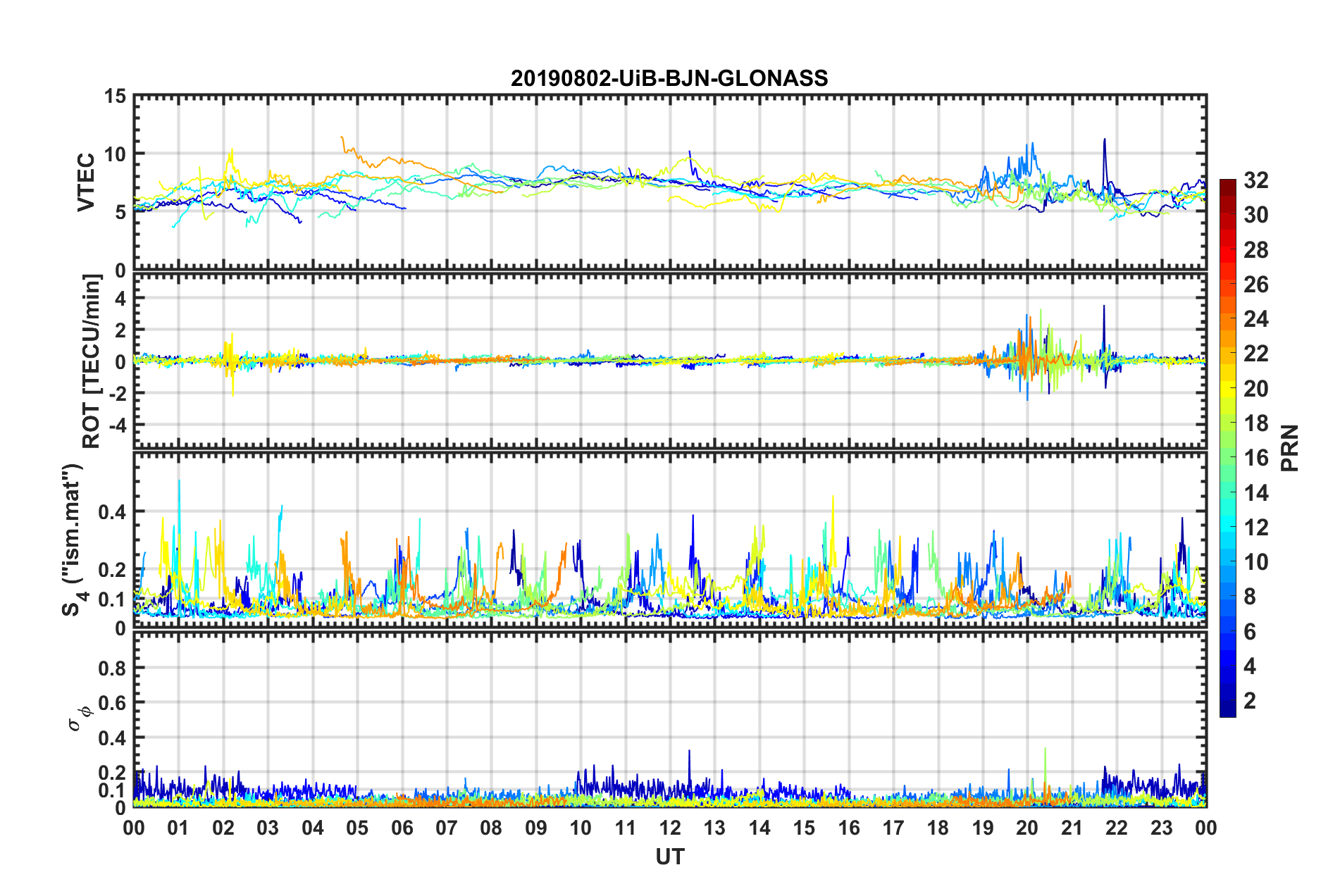Click the colorbar tick label 30
This screenshot has height=896, width=1340.
[1256, 215]
